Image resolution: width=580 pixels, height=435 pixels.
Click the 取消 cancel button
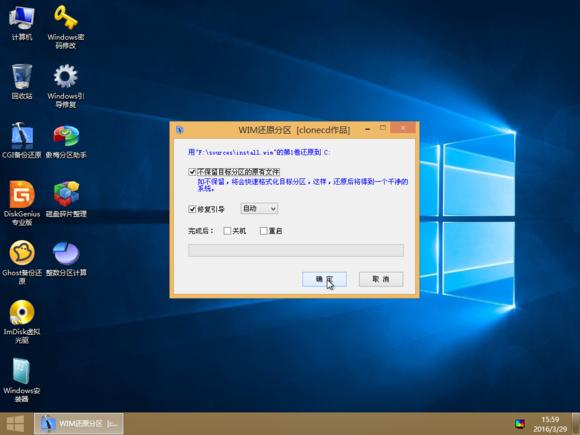381,279
